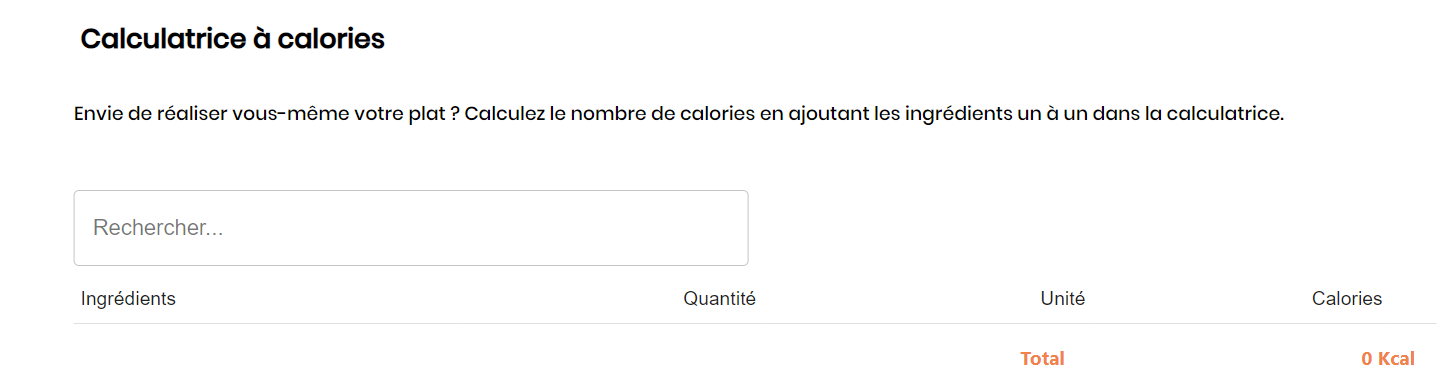The width and height of the screenshot is (1447, 388).
Task: Click the Calculatrice à calories heading
Action: [232, 39]
